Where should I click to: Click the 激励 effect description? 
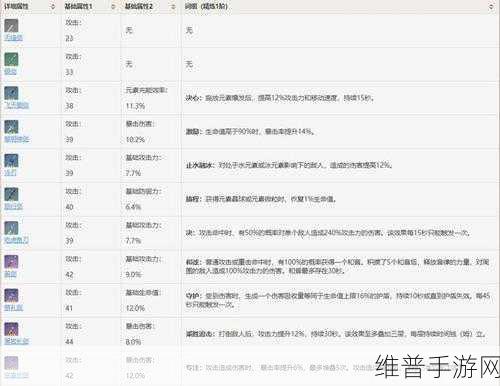pyautogui.click(x=250, y=132)
